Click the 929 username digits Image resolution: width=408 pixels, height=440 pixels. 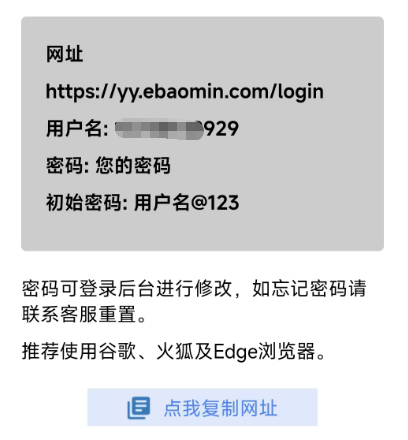(x=221, y=129)
